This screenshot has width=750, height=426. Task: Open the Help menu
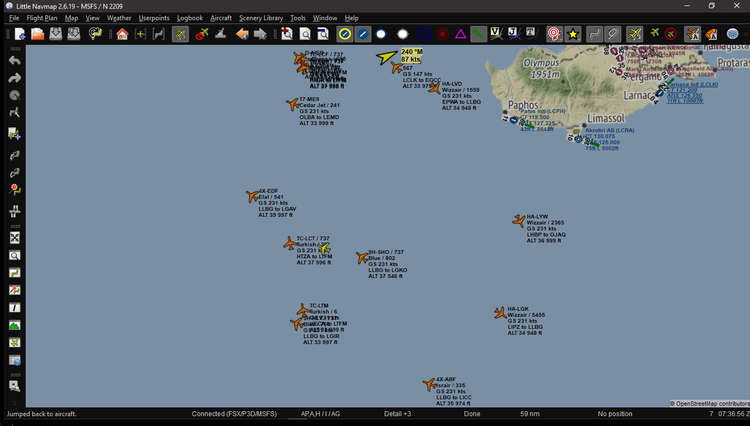click(352, 18)
